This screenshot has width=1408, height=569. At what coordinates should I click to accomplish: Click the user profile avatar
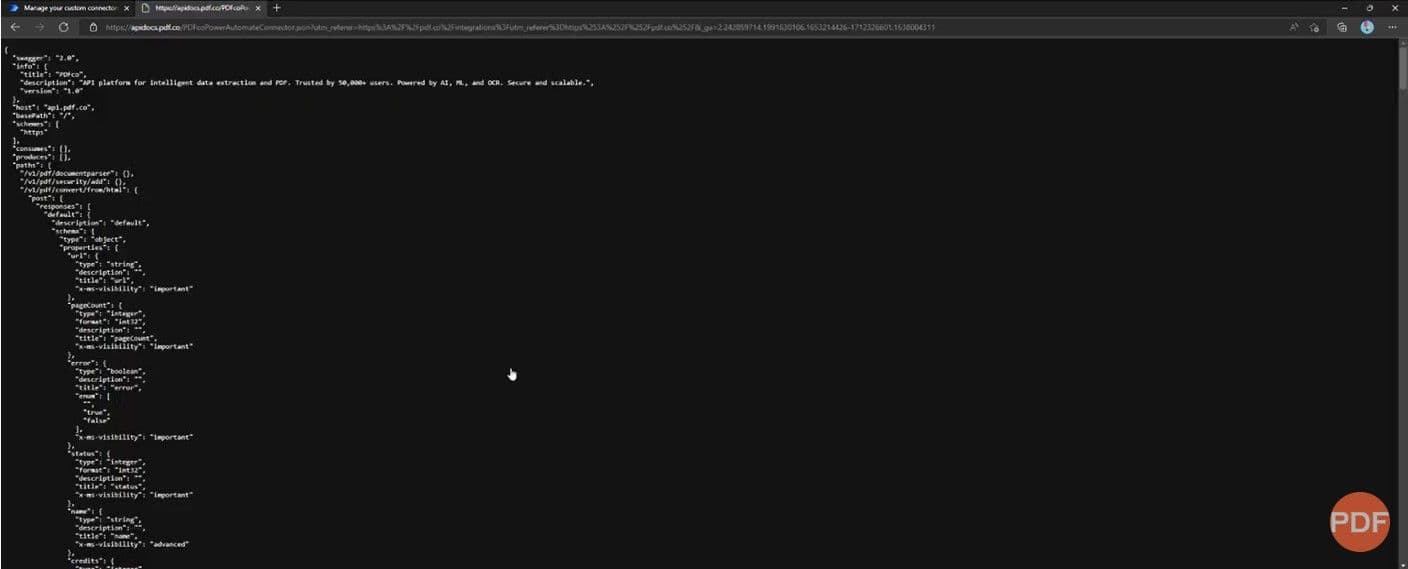pyautogui.click(x=1367, y=27)
